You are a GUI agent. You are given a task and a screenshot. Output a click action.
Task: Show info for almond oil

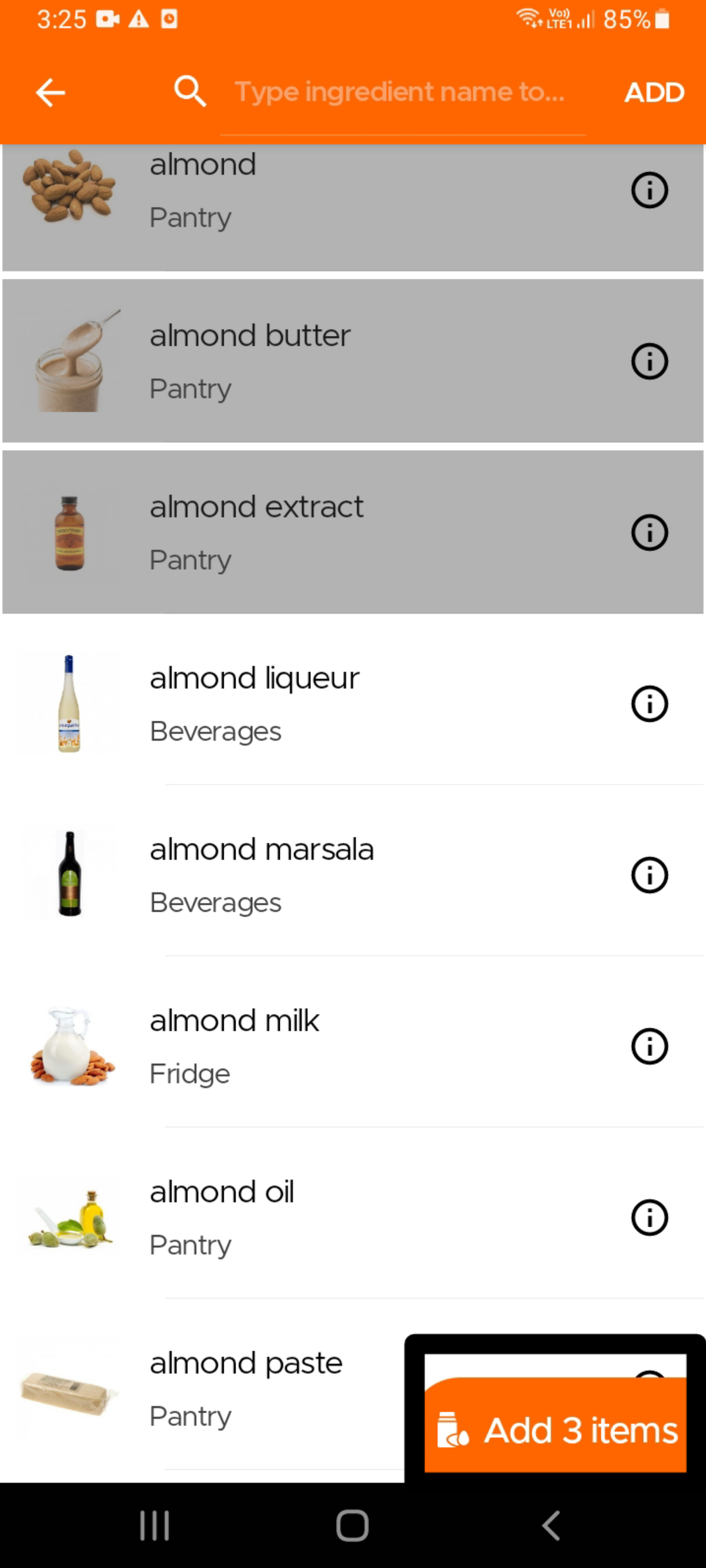click(x=649, y=1218)
